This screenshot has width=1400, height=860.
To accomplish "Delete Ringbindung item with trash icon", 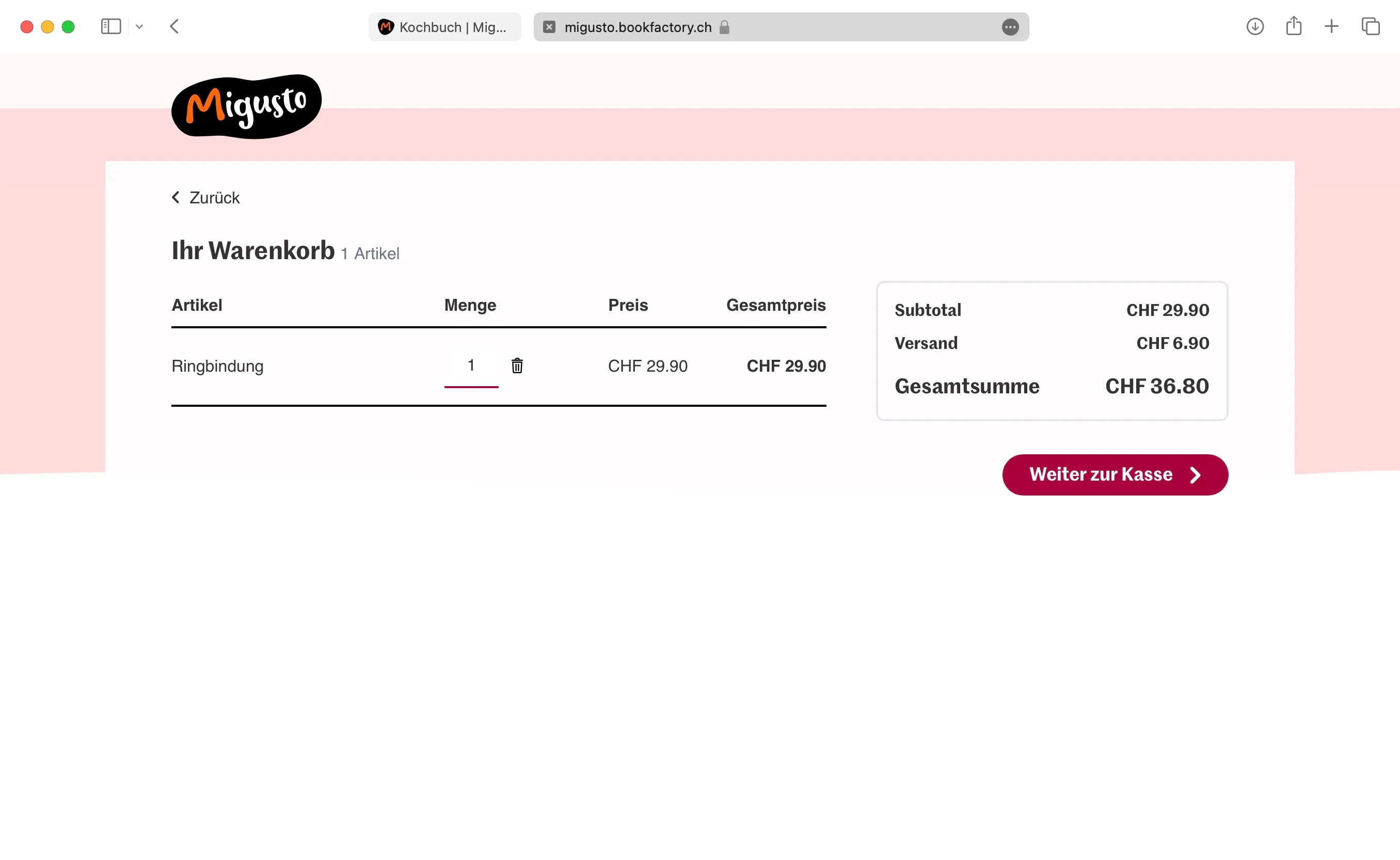I will 517,365.
